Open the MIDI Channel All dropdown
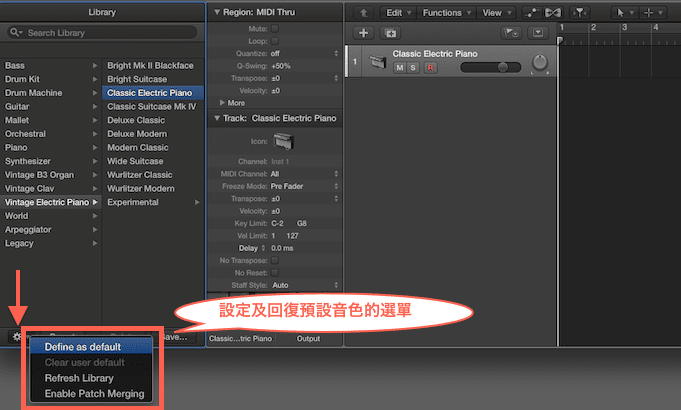Screen dimensions: 681x410 [x=304, y=174]
